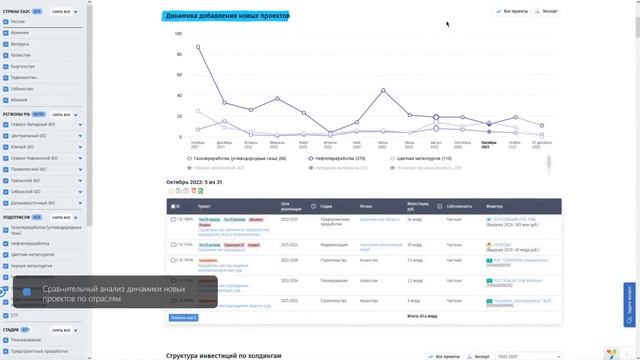Click info icon next to Срок реализации header

pyautogui.click(x=313, y=207)
